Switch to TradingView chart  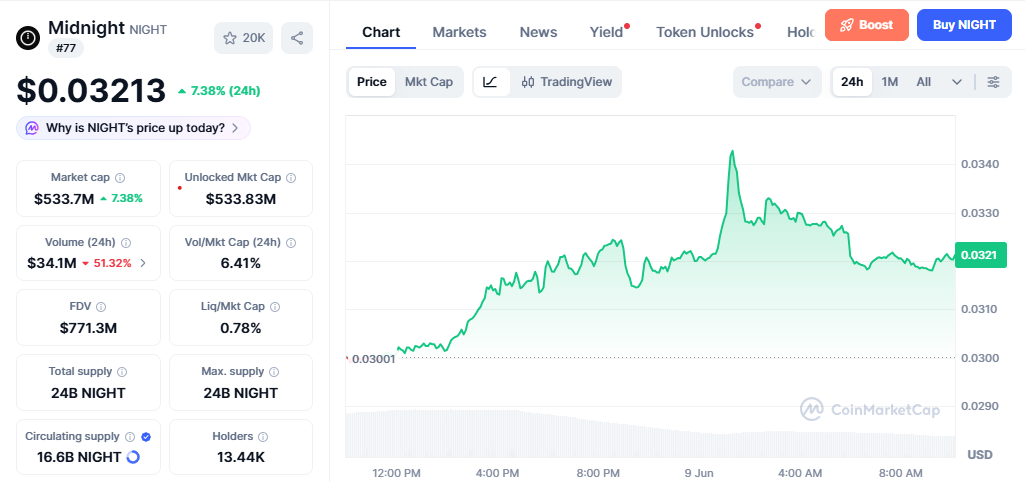(567, 82)
